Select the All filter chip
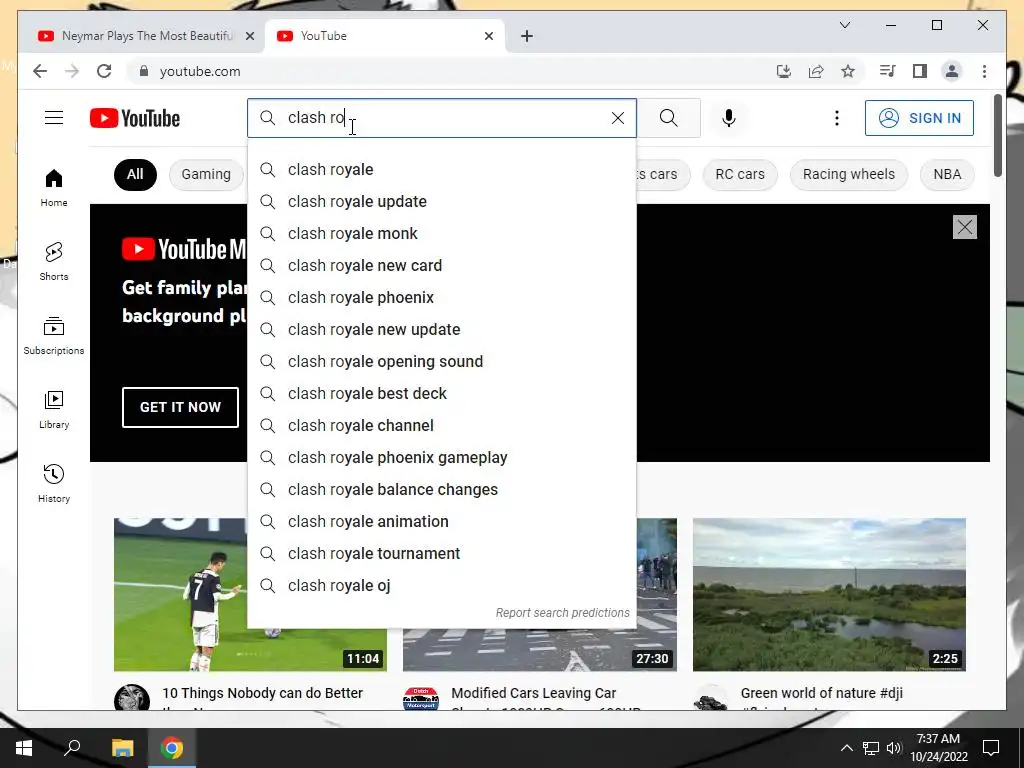The image size is (1024, 768). pos(135,174)
